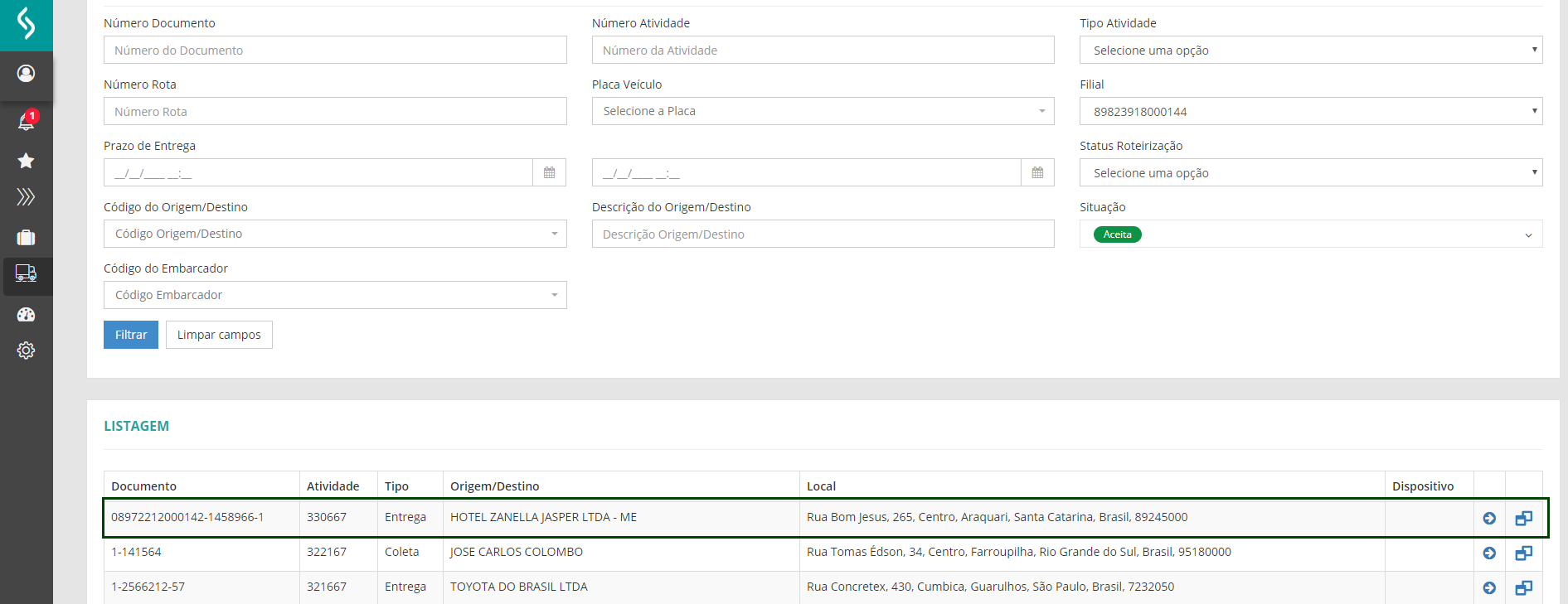
Task: Open the Código Embarcador dropdown
Action: [335, 295]
